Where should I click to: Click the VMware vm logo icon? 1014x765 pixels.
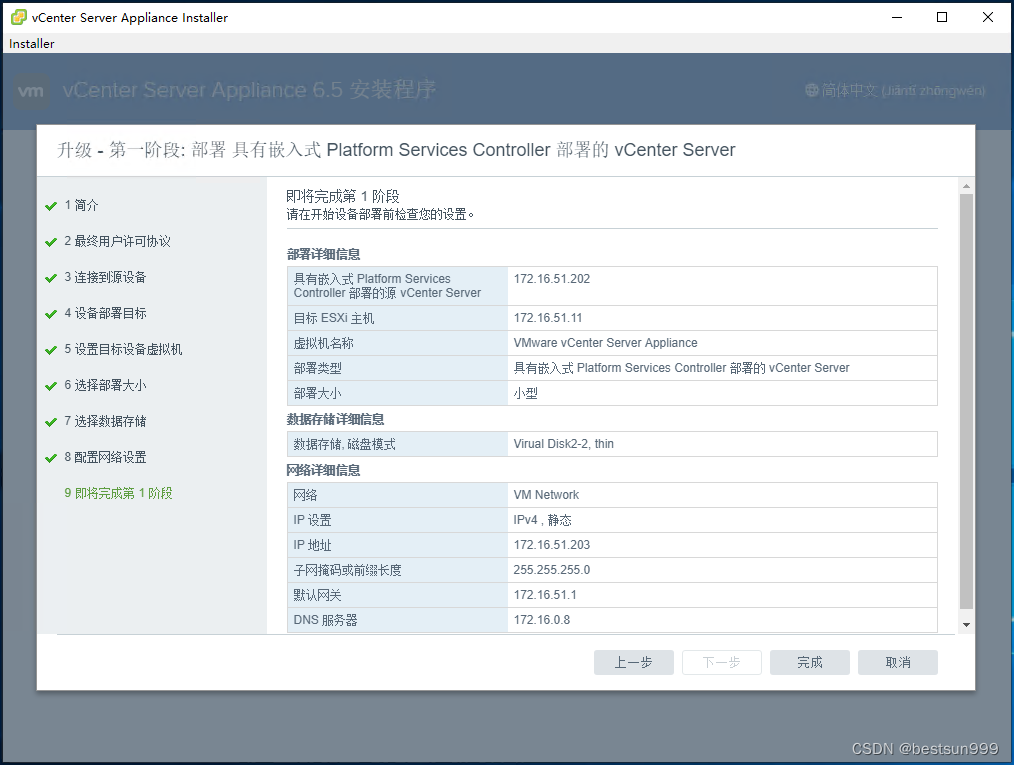pos(31,90)
